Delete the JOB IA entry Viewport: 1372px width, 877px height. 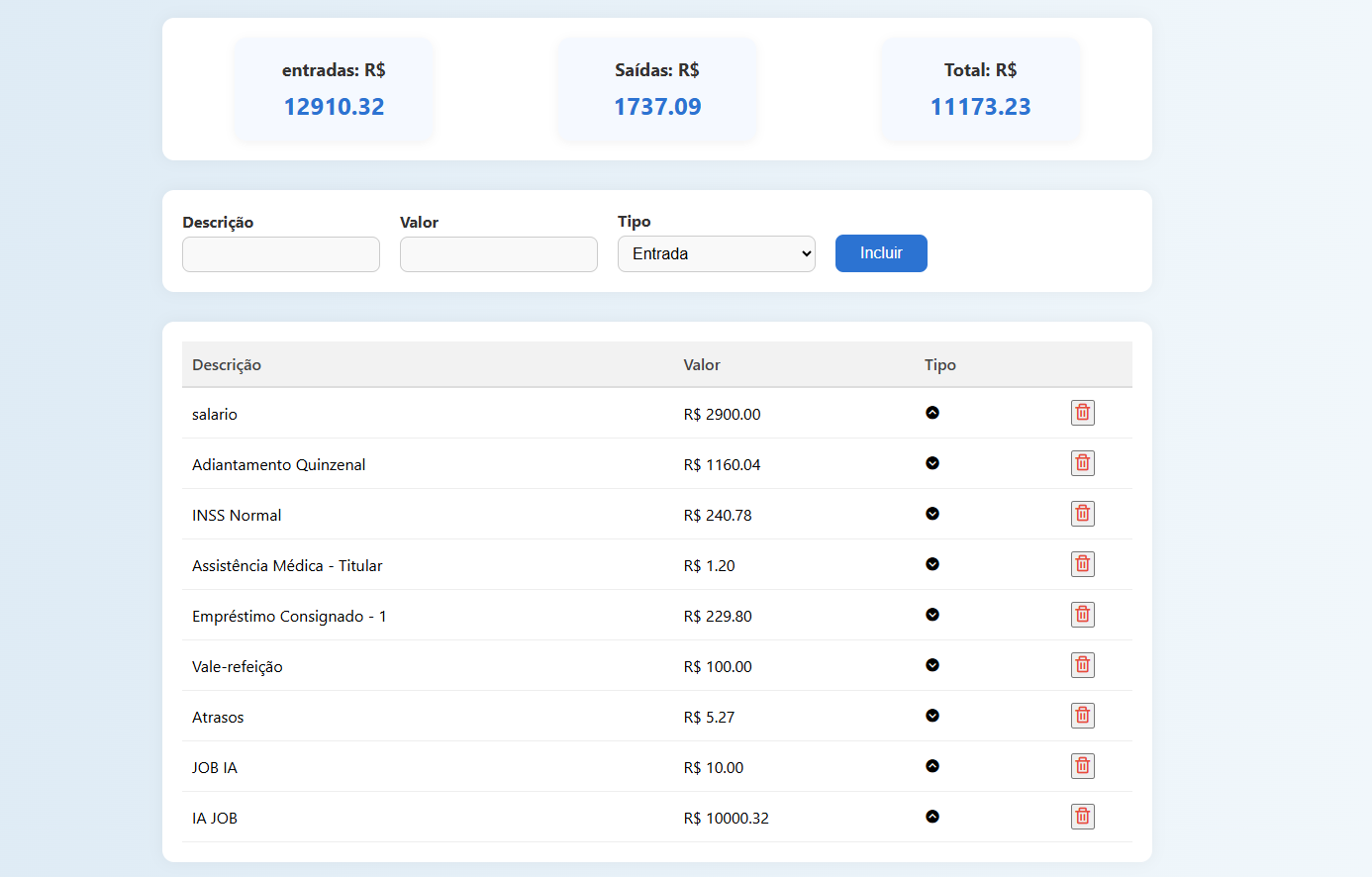(x=1082, y=766)
